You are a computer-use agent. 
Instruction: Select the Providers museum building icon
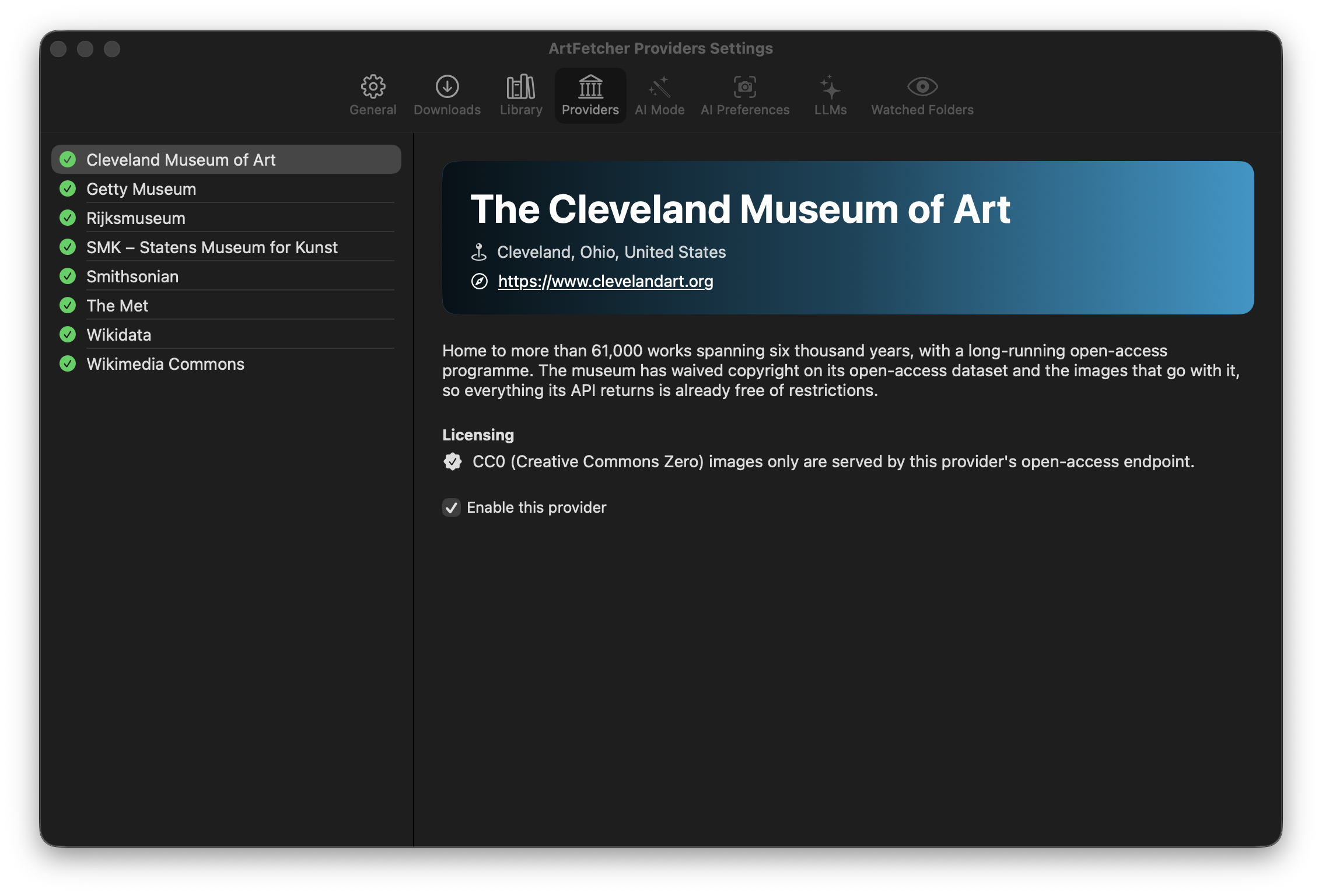click(x=590, y=87)
